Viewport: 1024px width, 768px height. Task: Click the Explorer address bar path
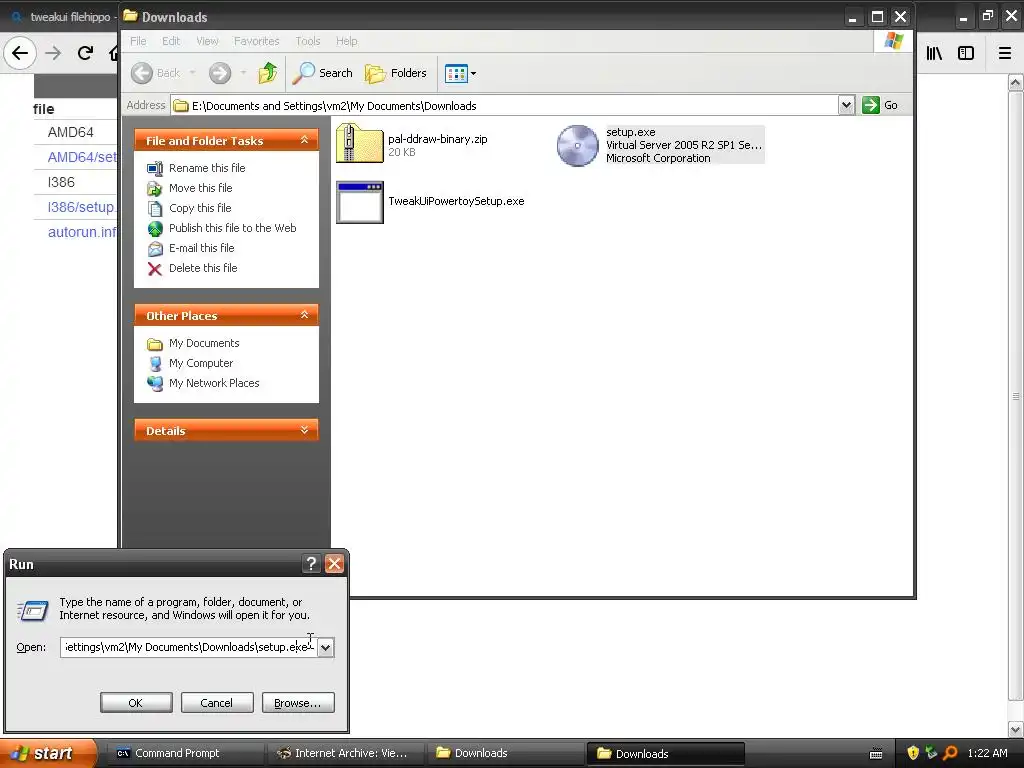click(505, 106)
